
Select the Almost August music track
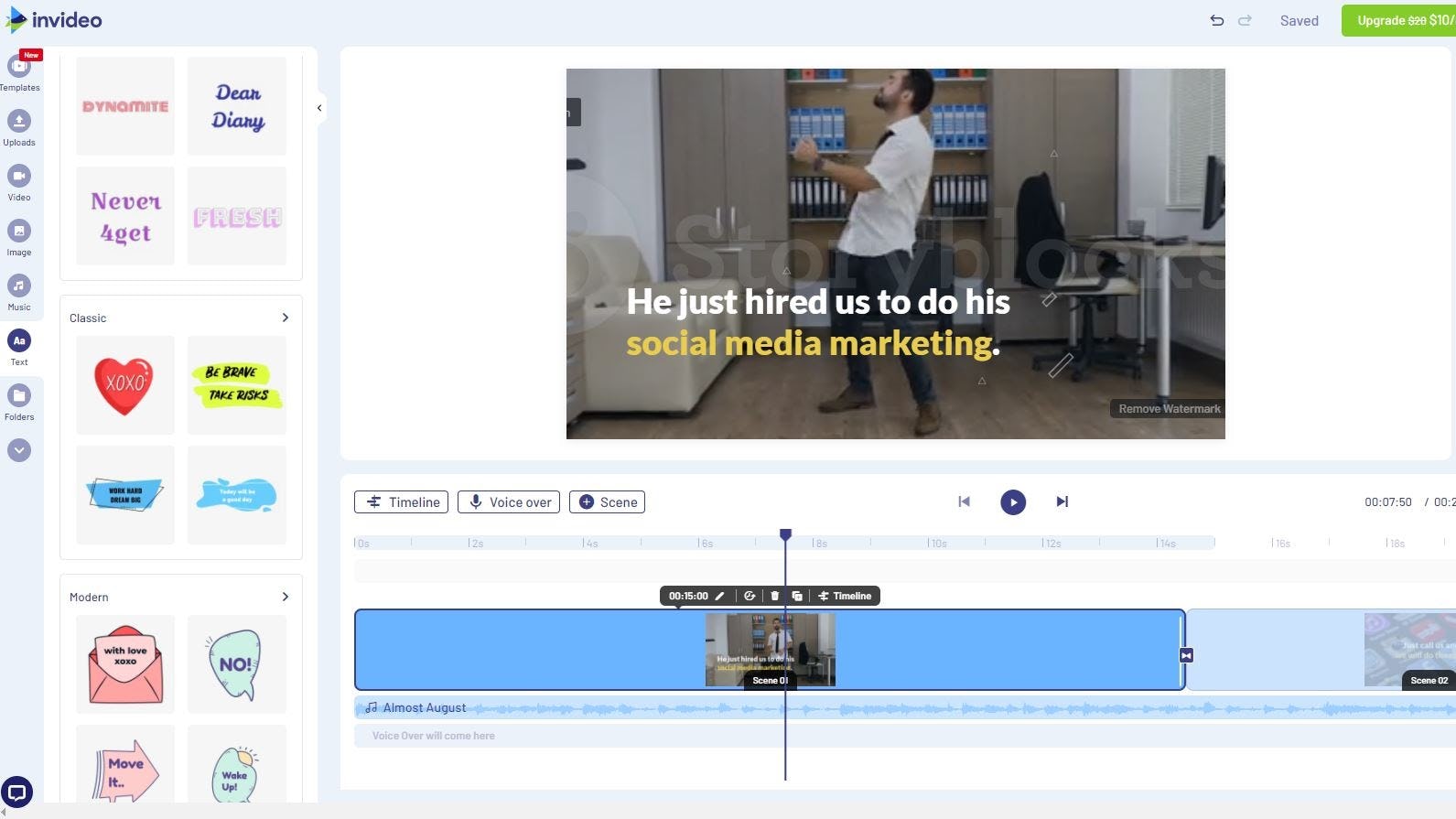coord(904,707)
